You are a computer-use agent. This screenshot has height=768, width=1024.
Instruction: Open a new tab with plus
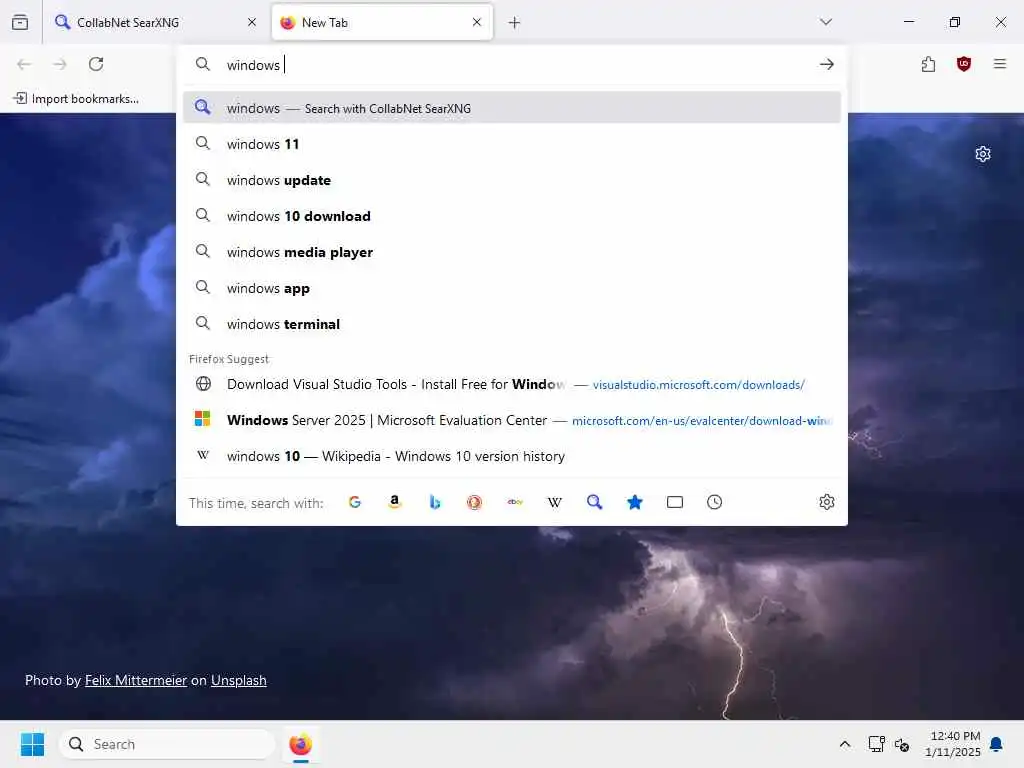[515, 23]
